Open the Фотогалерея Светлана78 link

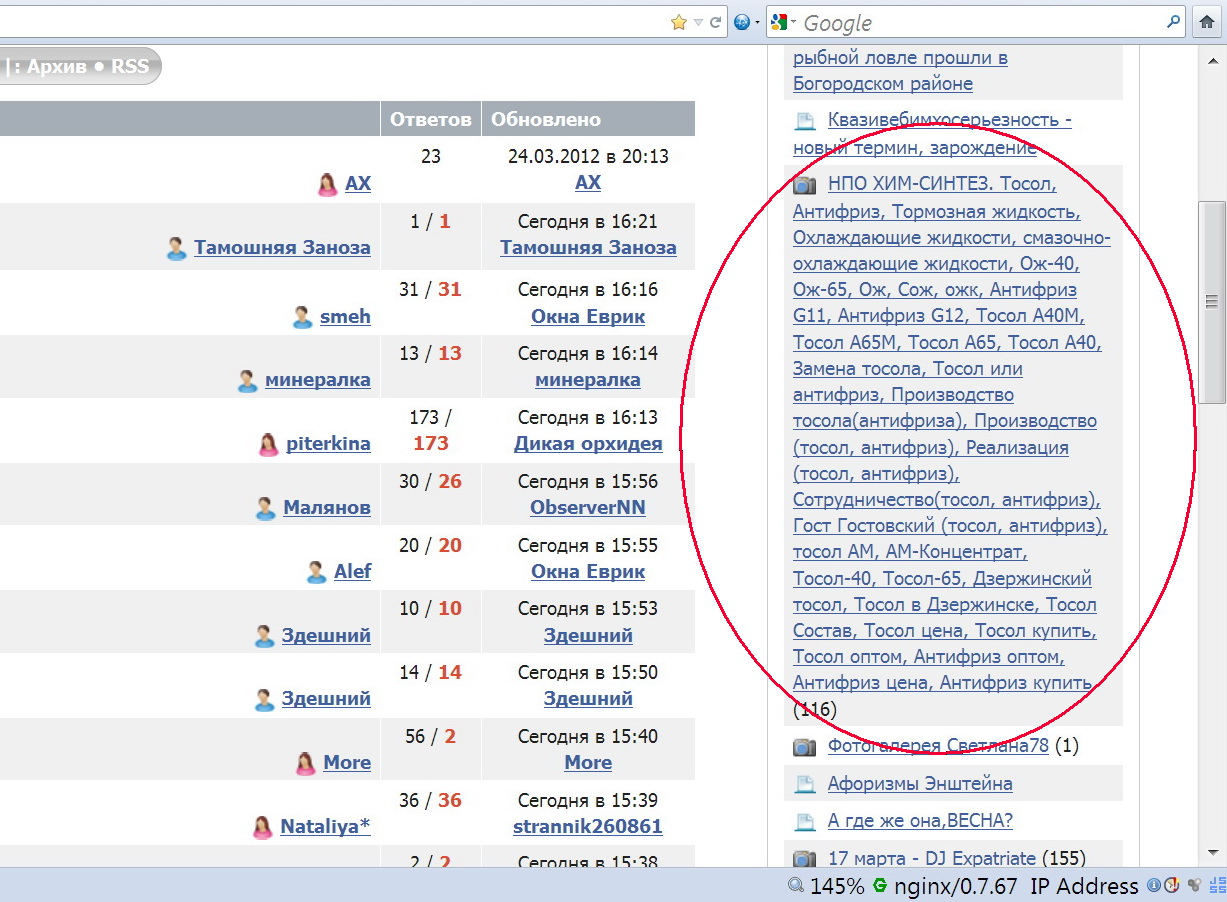938,747
